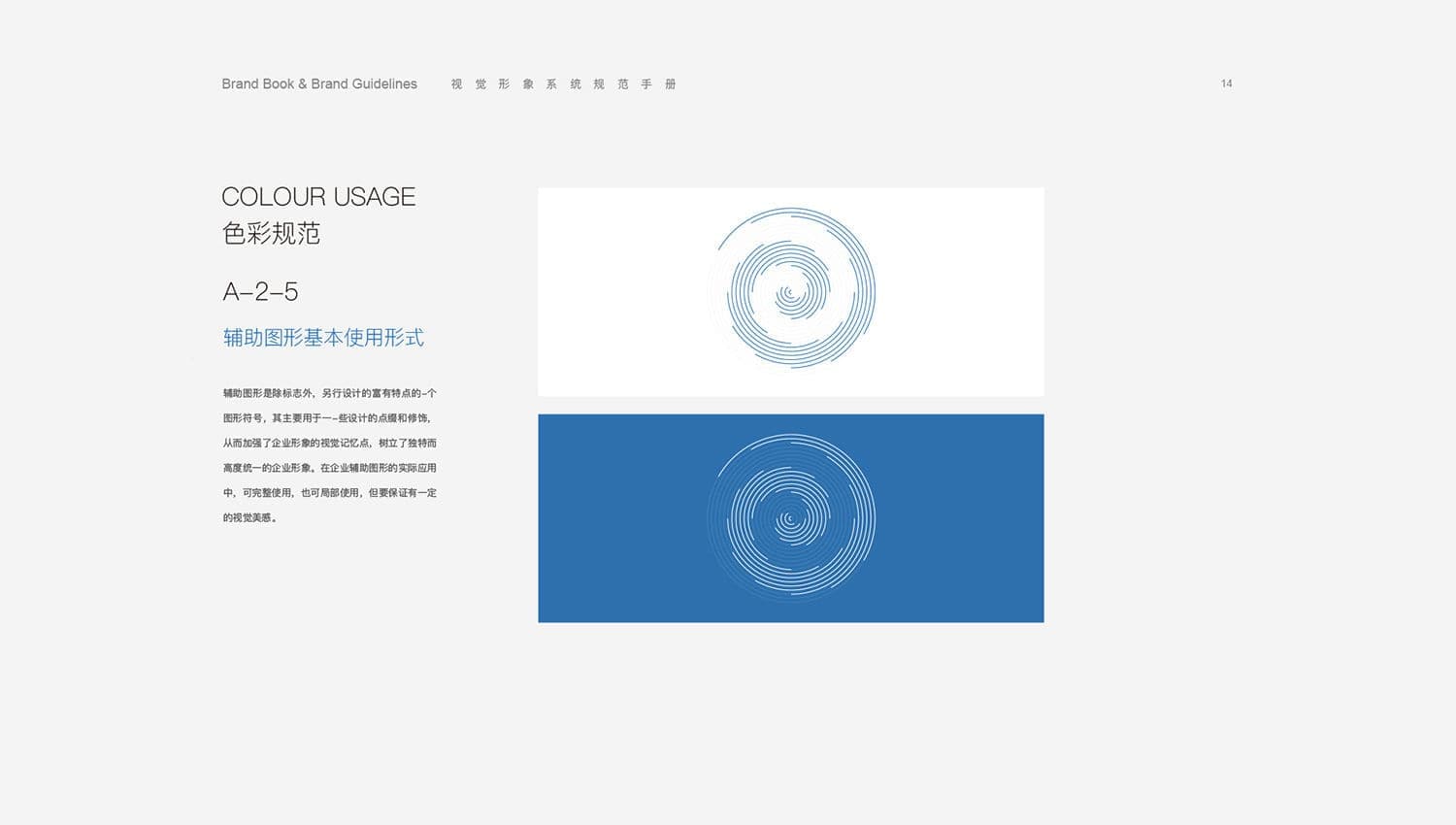The width and height of the screenshot is (1456, 825).
Task: Select the "COLOUR USAGE" heading
Action: coord(318,197)
